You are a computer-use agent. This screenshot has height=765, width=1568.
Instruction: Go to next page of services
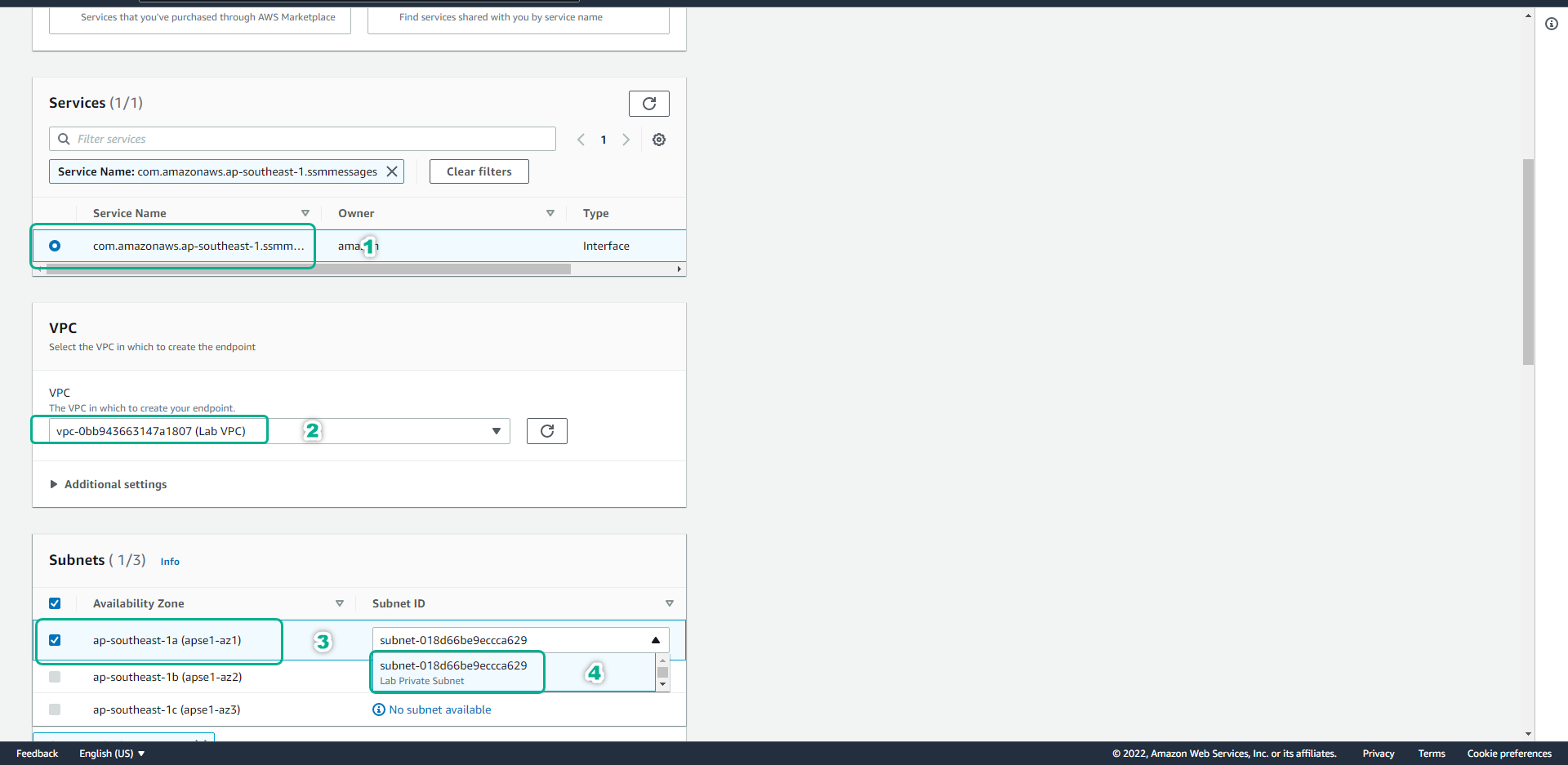(626, 140)
